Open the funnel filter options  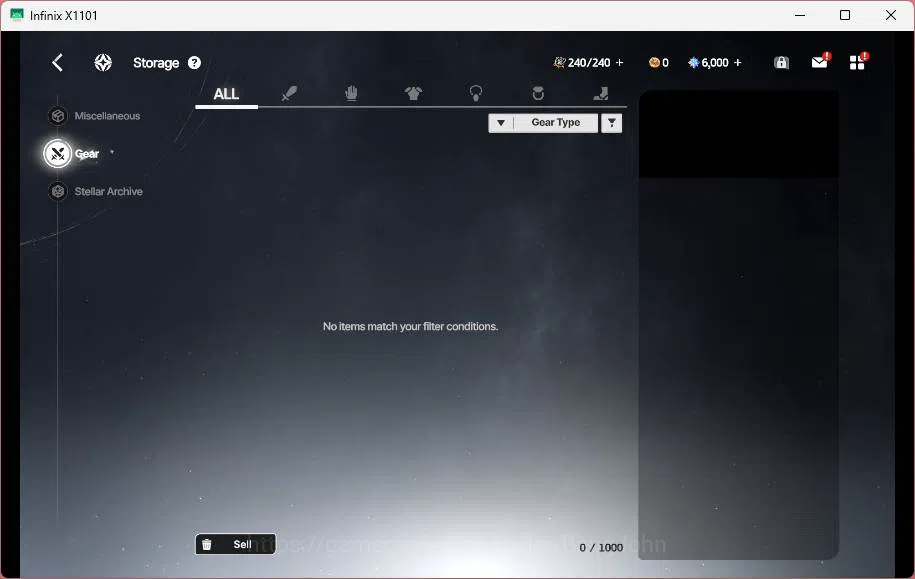tap(612, 123)
